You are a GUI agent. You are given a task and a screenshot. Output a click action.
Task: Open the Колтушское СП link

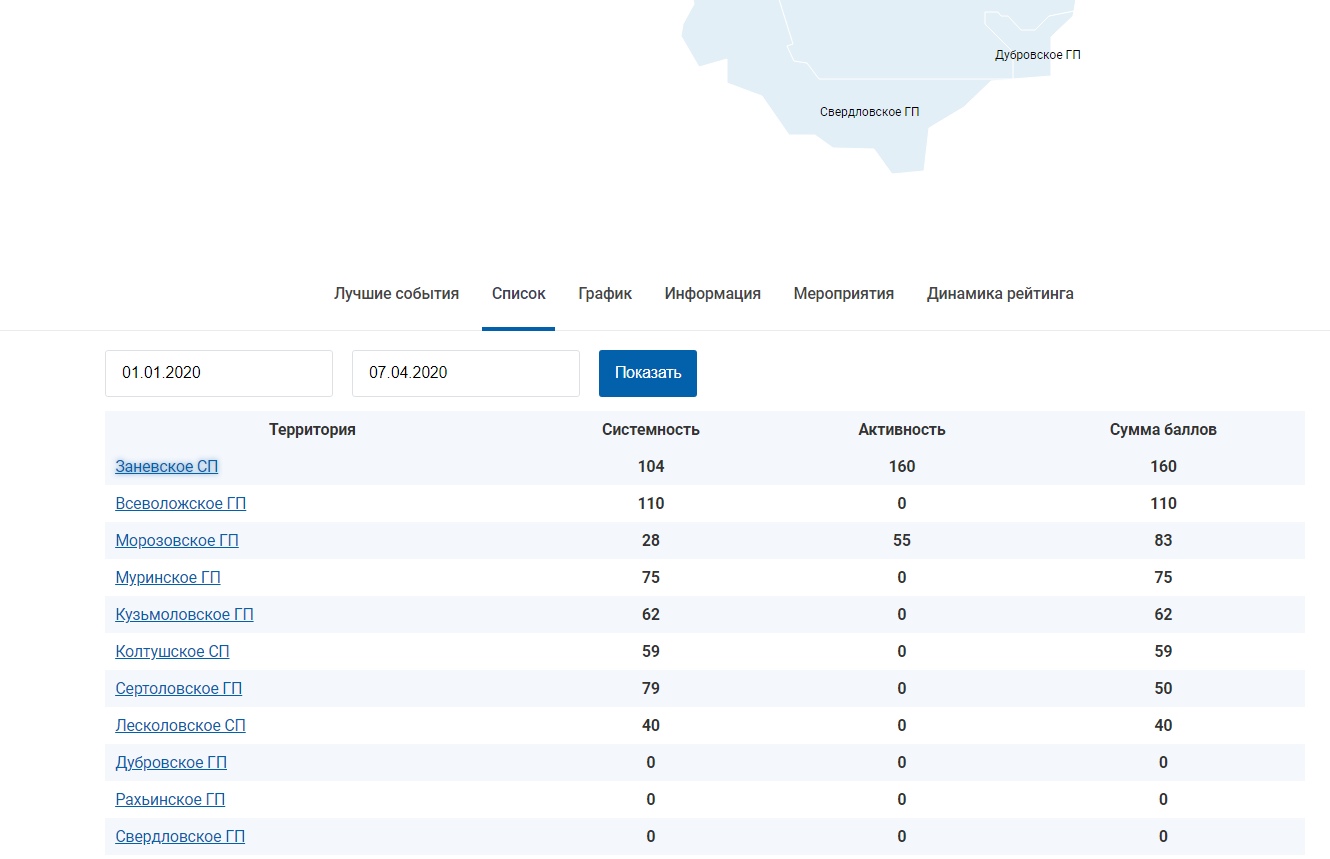[x=173, y=651]
